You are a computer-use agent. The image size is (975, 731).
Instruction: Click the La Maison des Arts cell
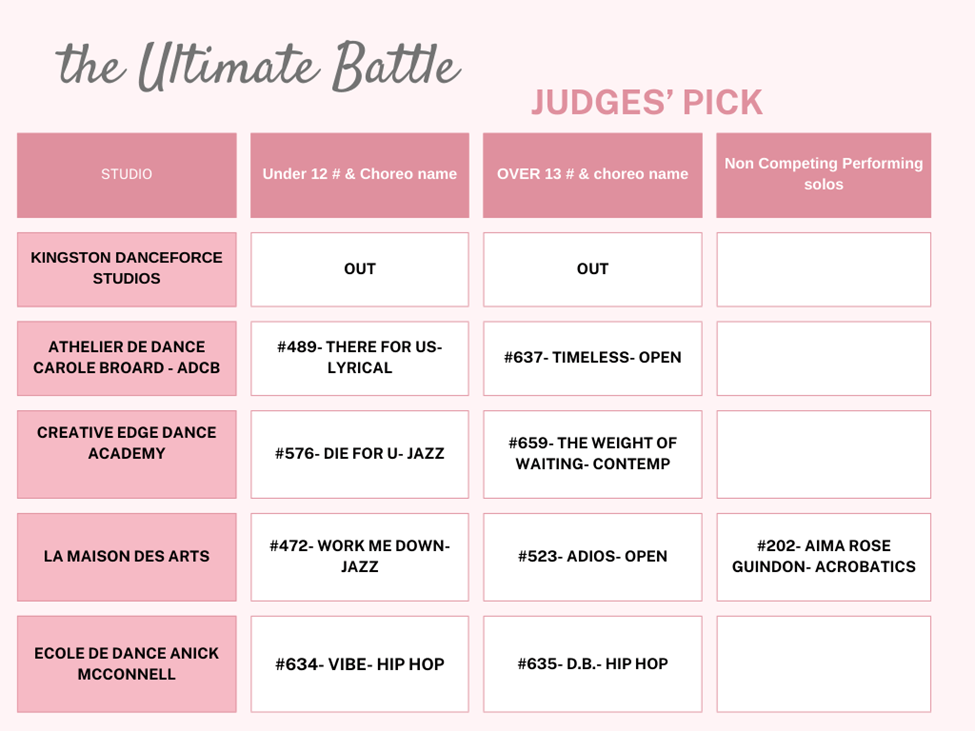tap(127, 556)
